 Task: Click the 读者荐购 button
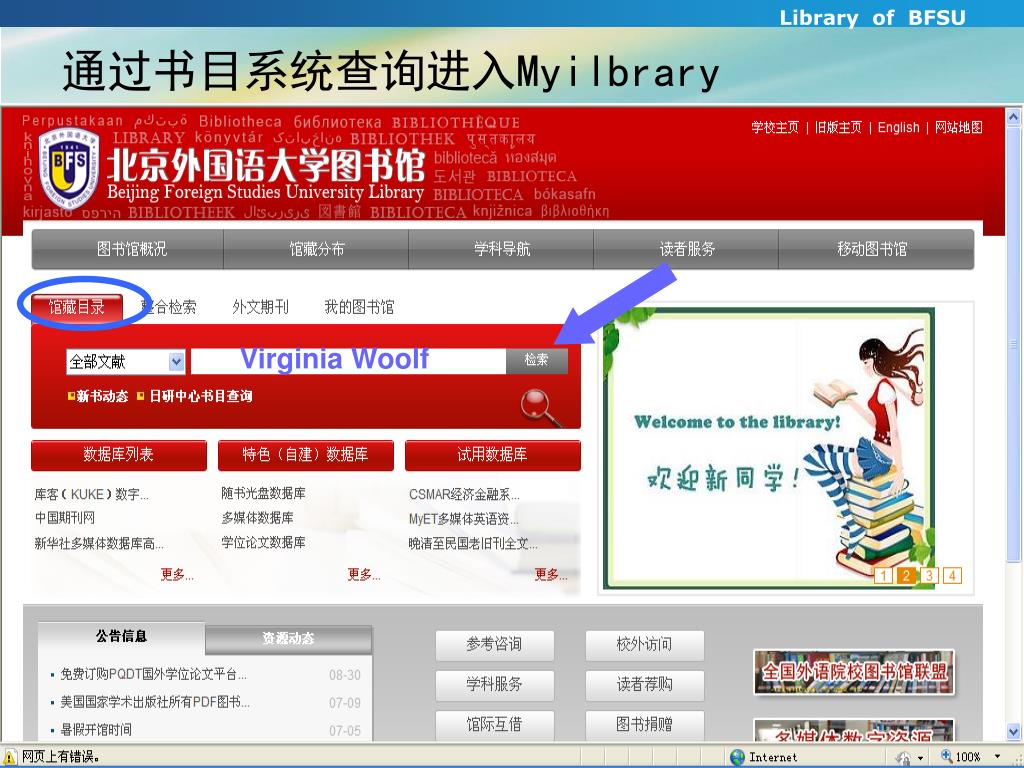[645, 684]
